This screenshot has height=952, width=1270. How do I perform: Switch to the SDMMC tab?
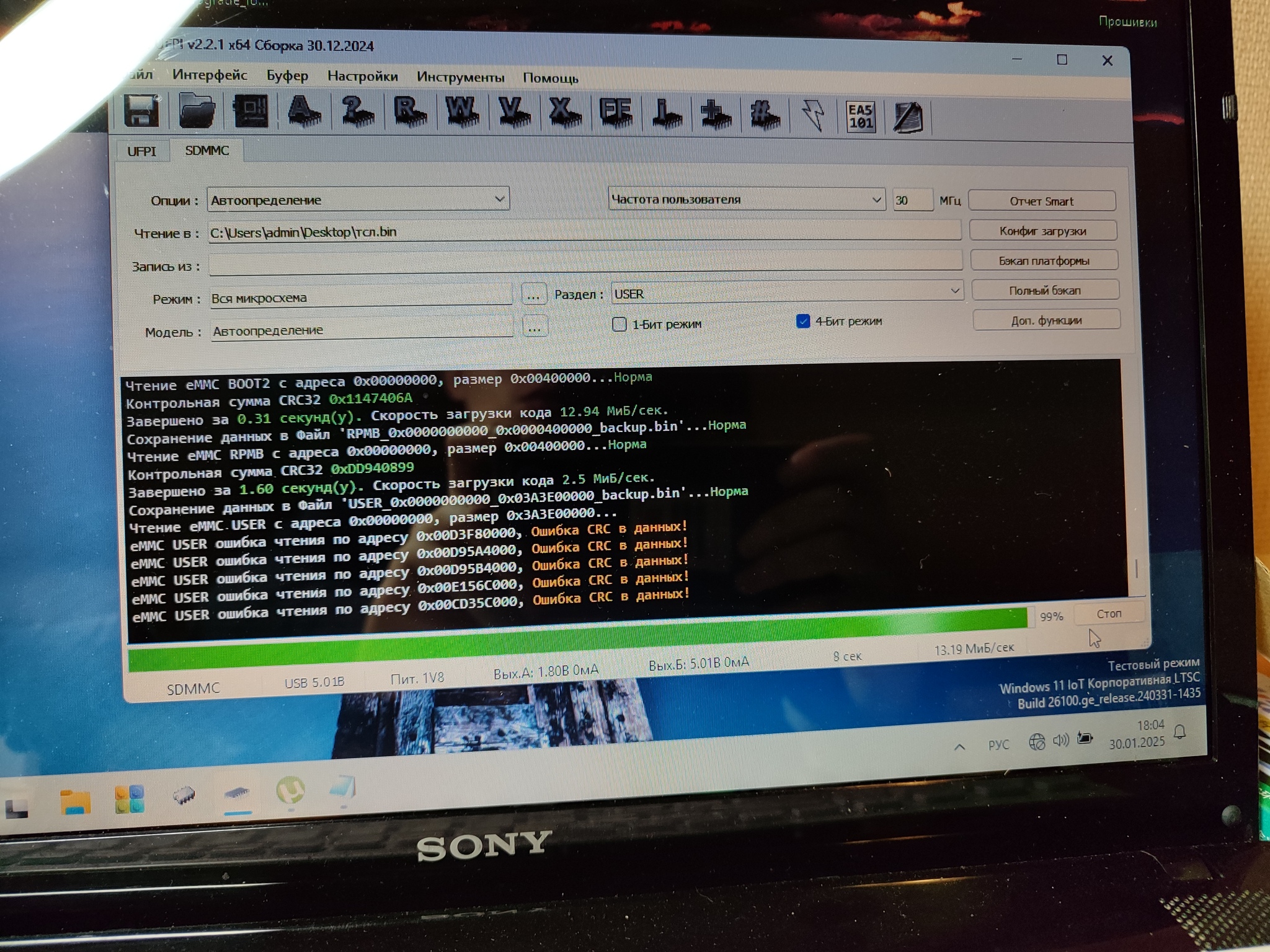pos(207,151)
